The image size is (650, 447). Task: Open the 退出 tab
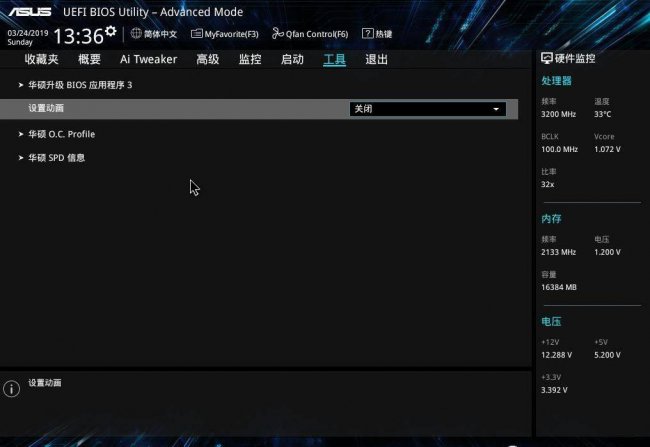pyautogui.click(x=377, y=59)
